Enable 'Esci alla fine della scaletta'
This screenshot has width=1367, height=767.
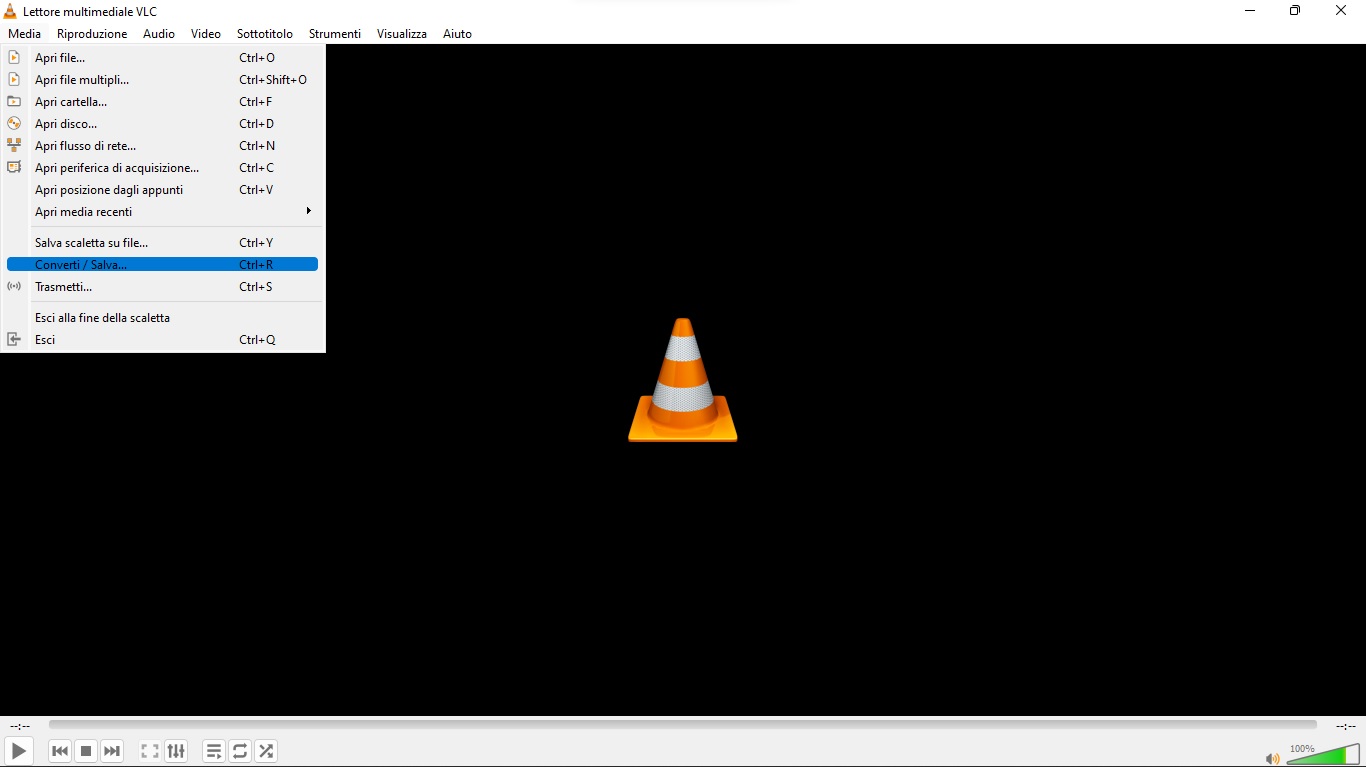(103, 317)
